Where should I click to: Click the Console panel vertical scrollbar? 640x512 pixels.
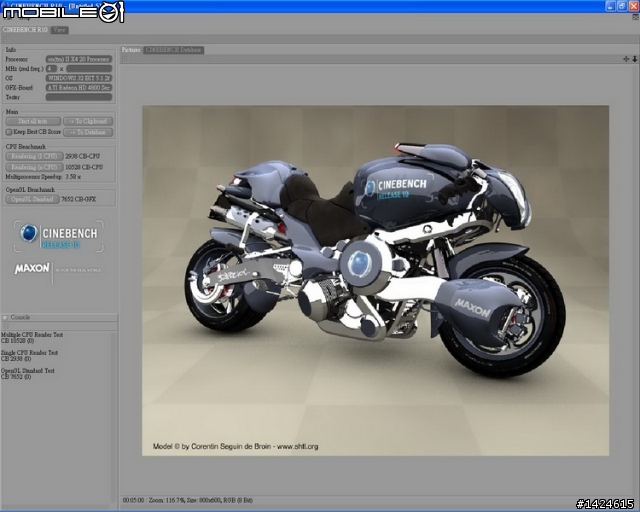(113, 416)
